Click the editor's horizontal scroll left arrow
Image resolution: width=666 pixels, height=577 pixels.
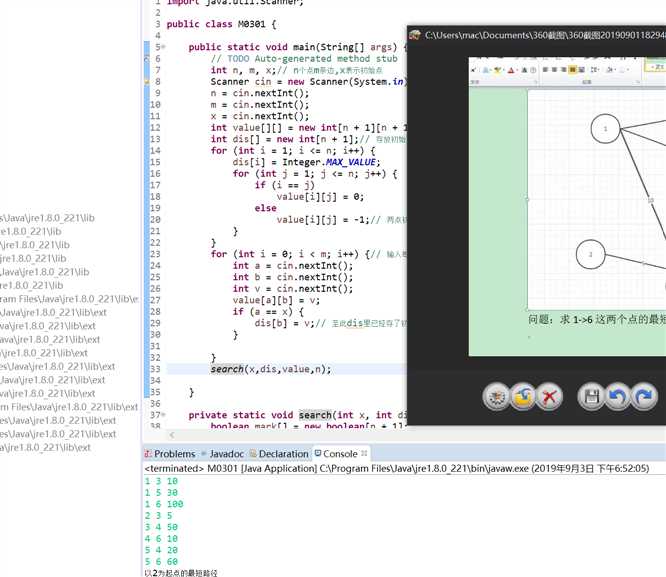[x=172, y=435]
